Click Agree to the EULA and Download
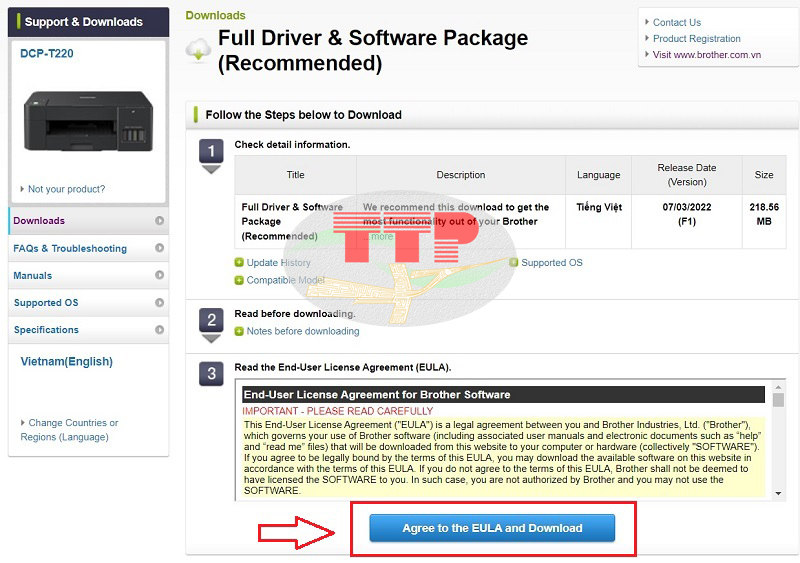800x563 pixels. 492,528
